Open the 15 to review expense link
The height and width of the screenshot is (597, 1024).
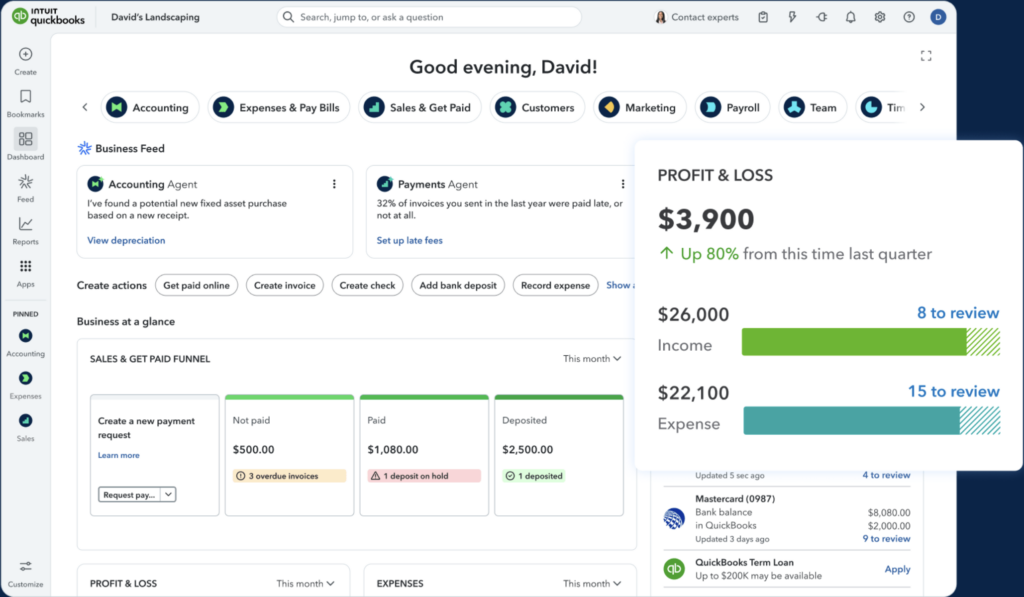click(953, 391)
